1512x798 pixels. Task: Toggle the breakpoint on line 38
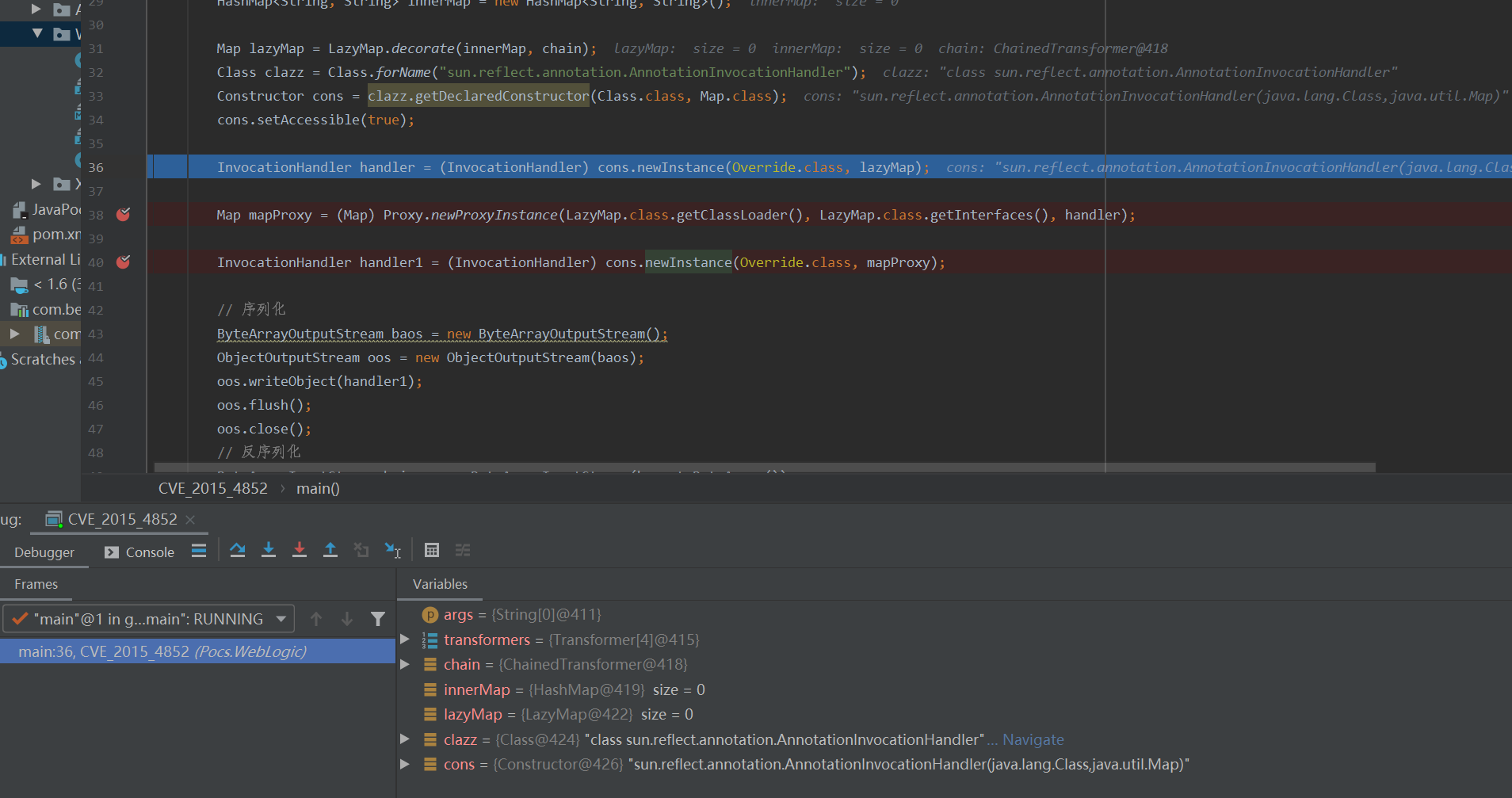click(124, 214)
